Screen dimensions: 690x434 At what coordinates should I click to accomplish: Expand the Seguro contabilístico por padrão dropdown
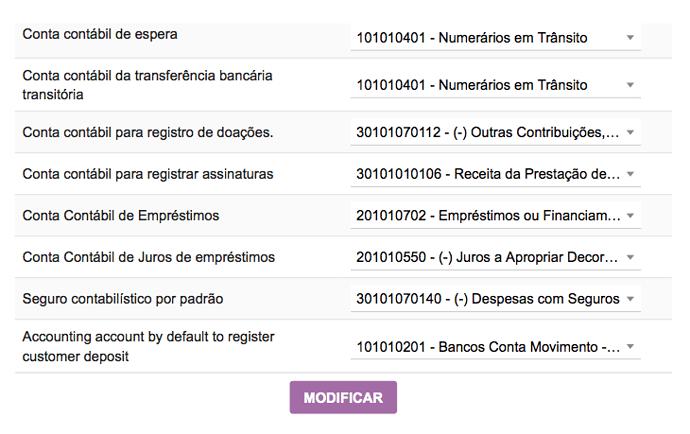pos(495,299)
